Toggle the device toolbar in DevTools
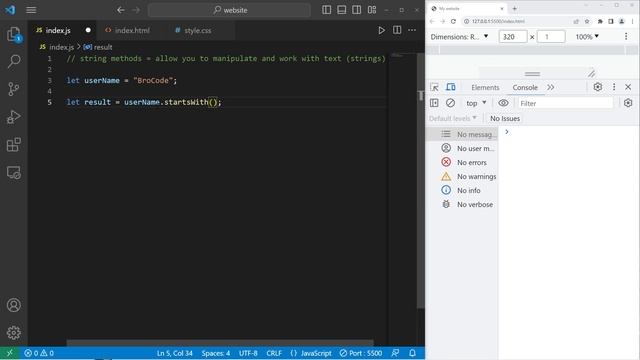This screenshot has width=640, height=360. pyautogui.click(x=451, y=87)
